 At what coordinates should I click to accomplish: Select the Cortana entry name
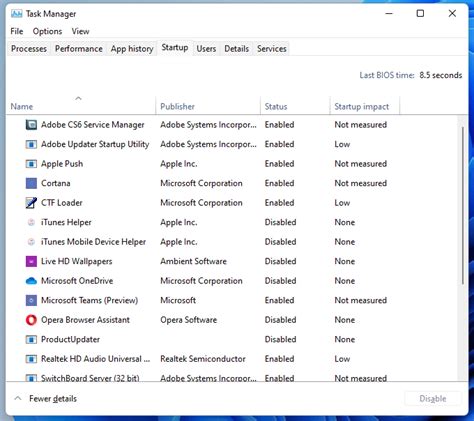click(56, 183)
